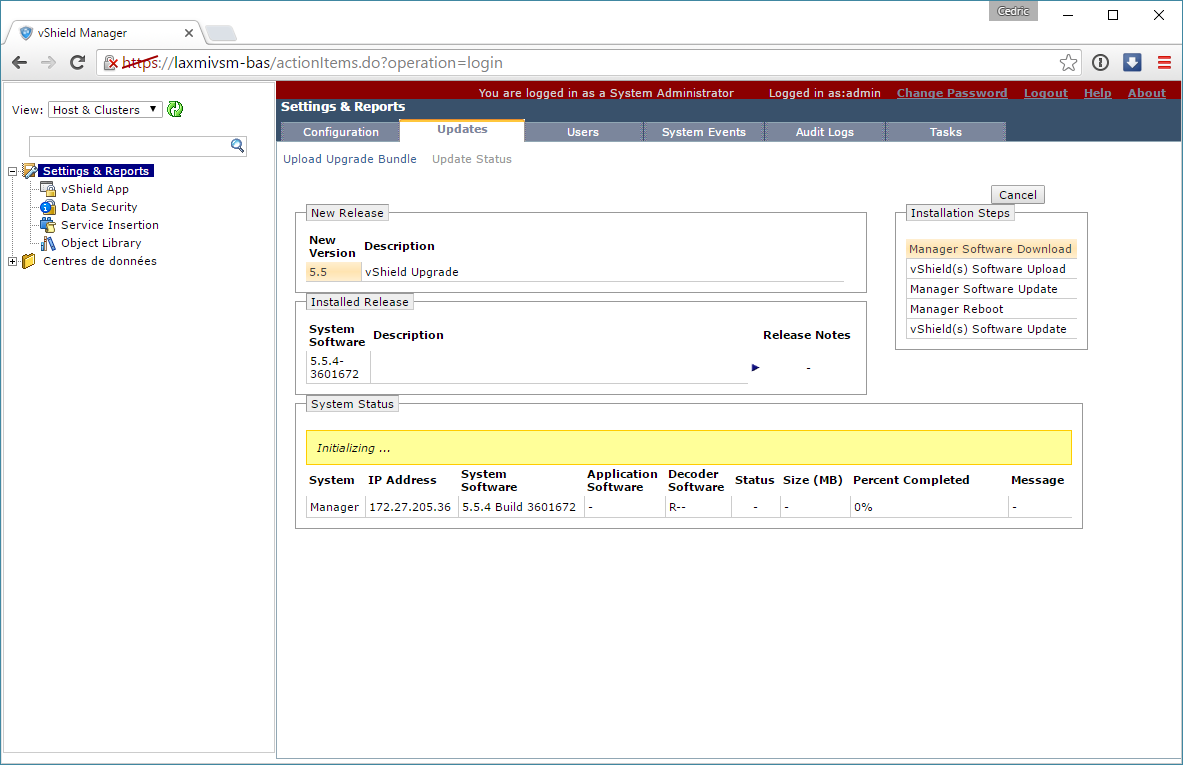Click the Object Library icon
This screenshot has height=765, width=1183.
[x=48, y=243]
